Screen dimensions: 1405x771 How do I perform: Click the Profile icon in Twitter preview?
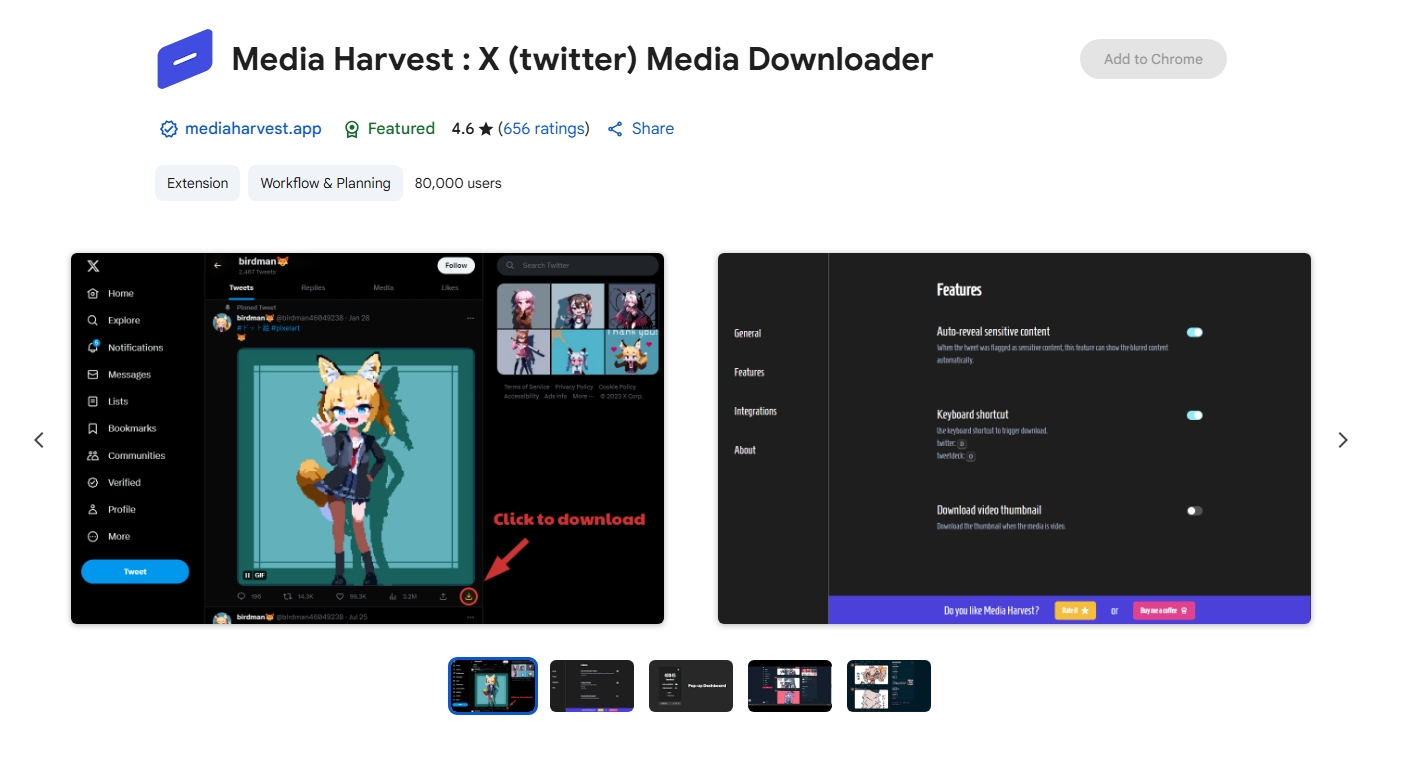93,509
